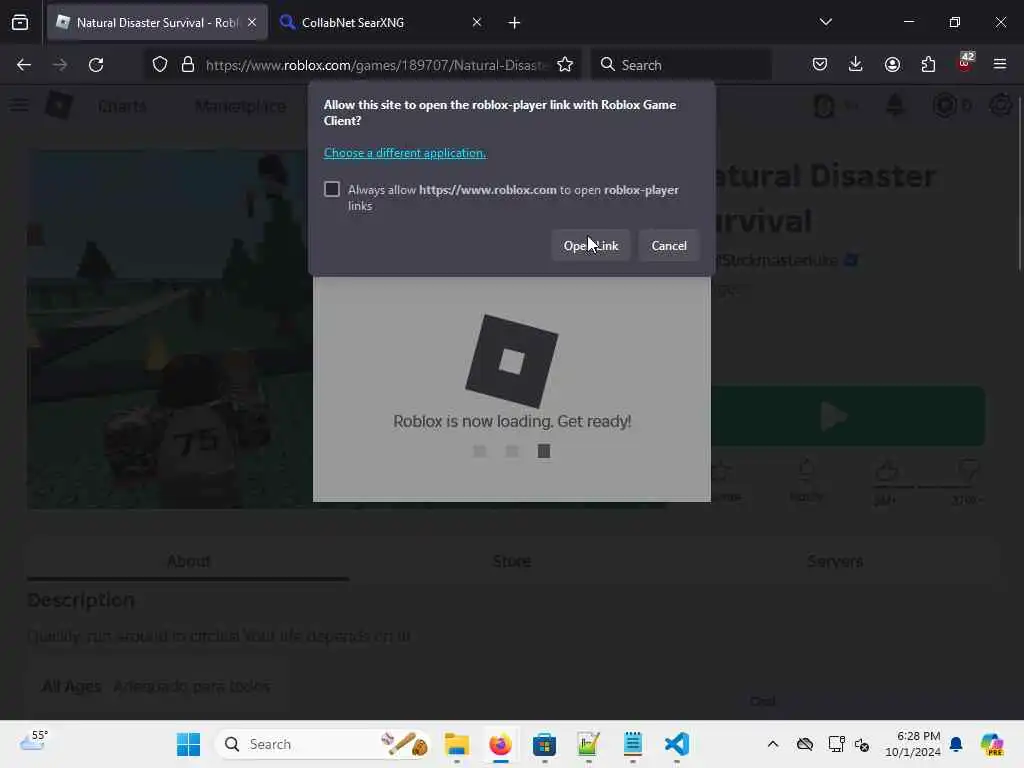Image resolution: width=1024 pixels, height=768 pixels.
Task: Open the Save to Pocket icon
Action: click(x=820, y=64)
